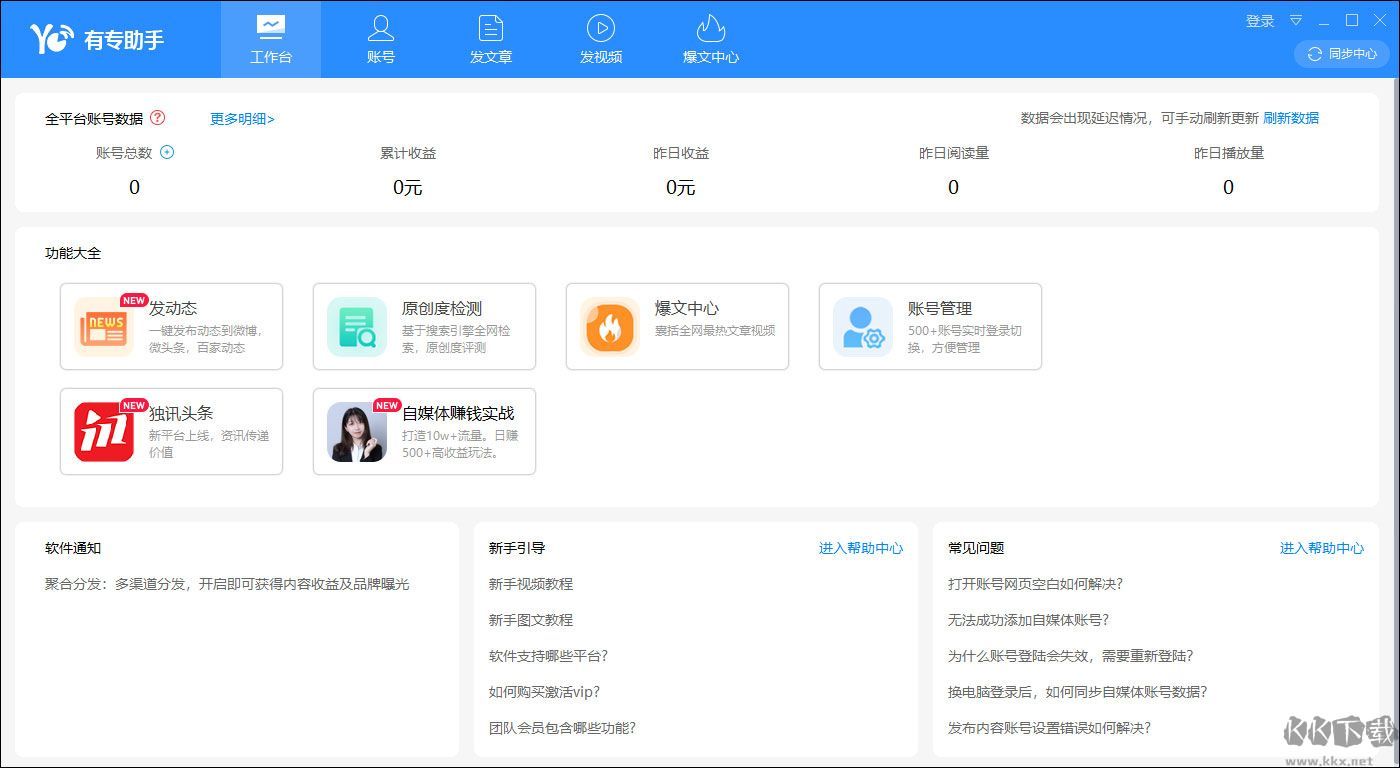Image resolution: width=1400 pixels, height=768 pixels.
Task: Click 打开账号网页空白如何解决?
Action: tap(1036, 584)
